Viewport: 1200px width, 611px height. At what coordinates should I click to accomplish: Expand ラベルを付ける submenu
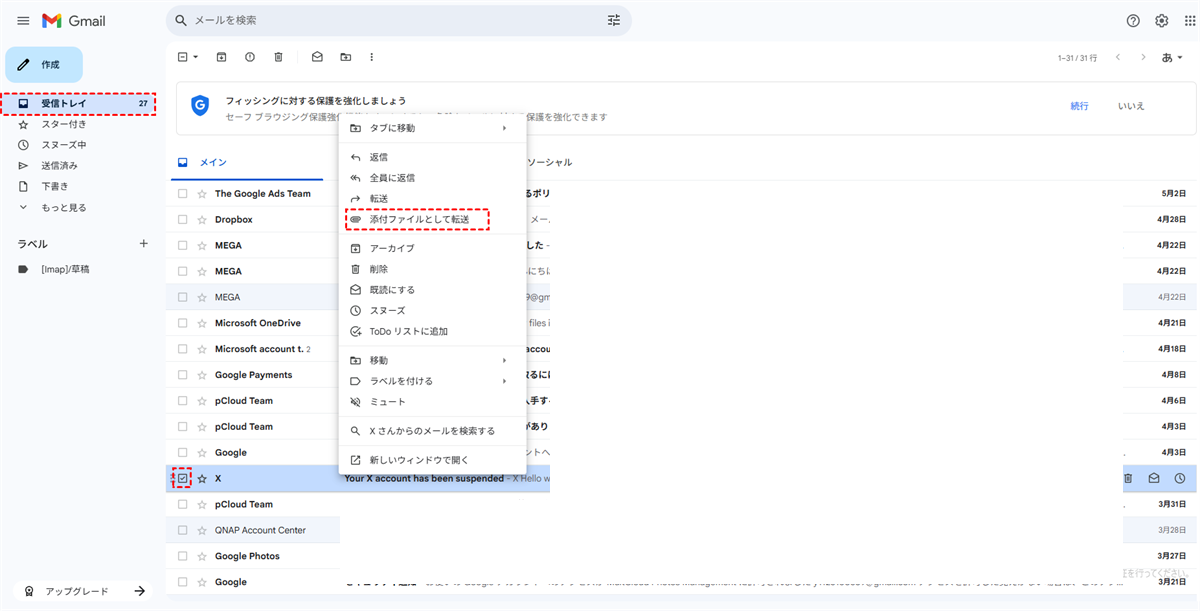[x=432, y=381]
